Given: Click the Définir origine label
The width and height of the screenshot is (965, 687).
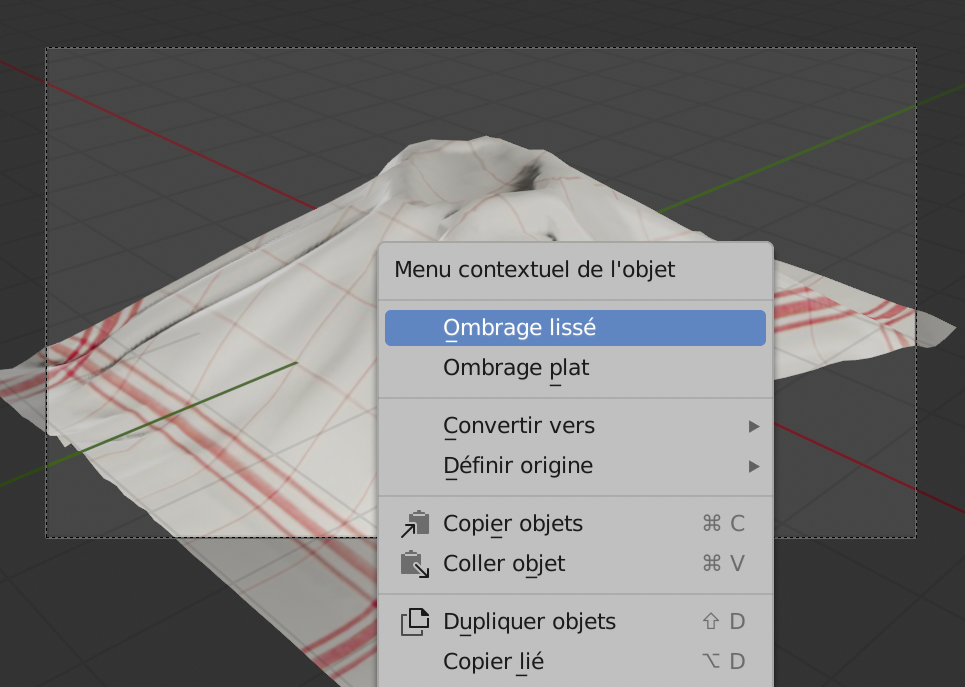Looking at the screenshot, I should [x=518, y=466].
